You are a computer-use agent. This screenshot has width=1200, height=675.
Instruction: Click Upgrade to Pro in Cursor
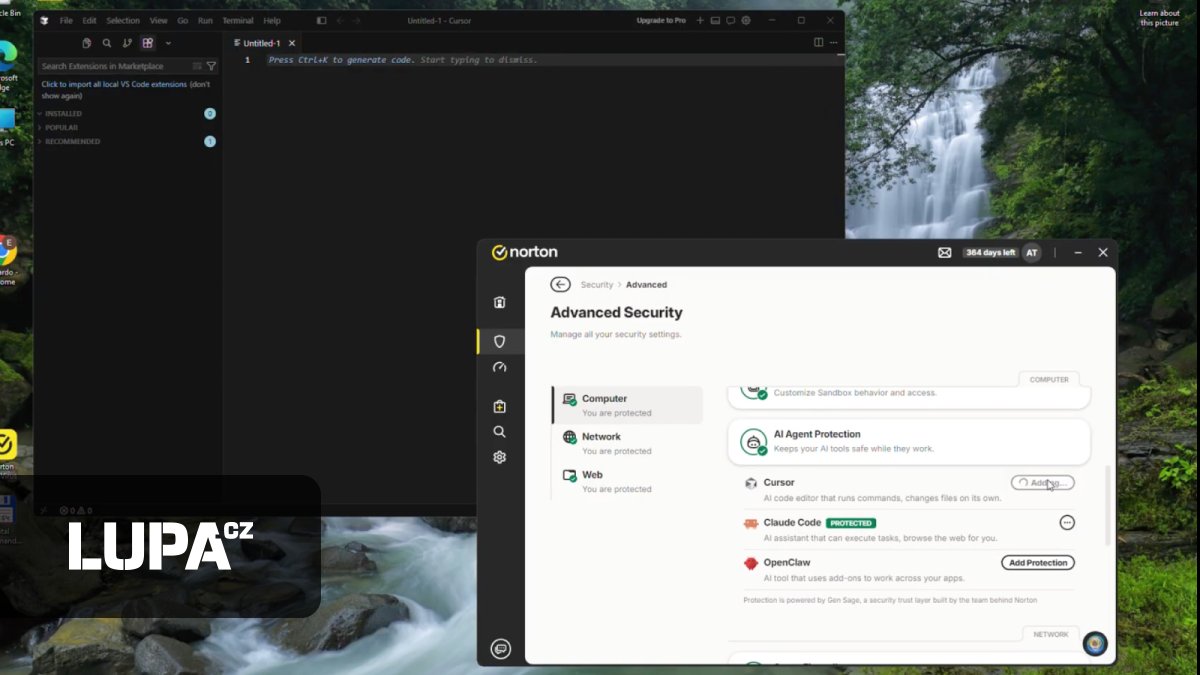(x=661, y=20)
